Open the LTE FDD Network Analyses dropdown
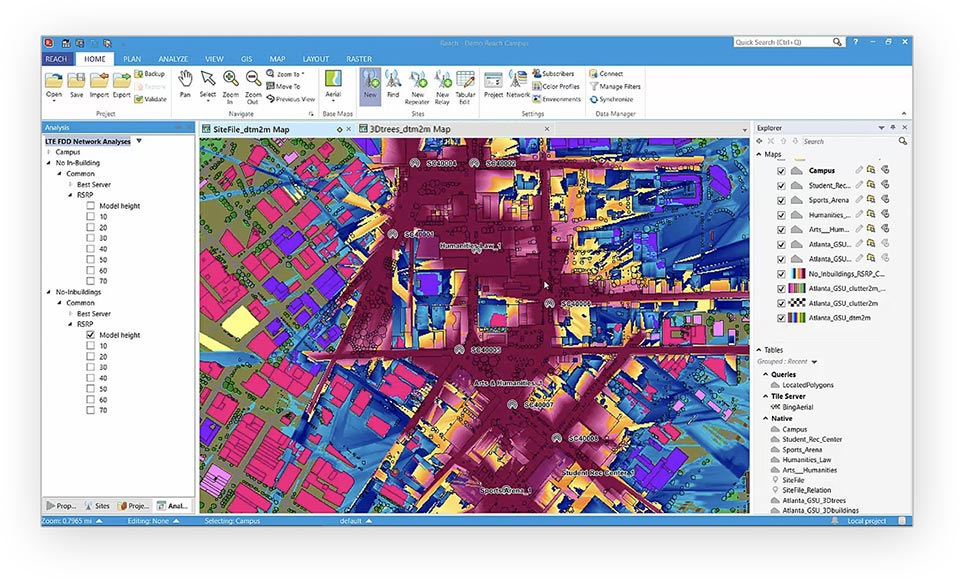Screen dimensions: 960x579 point(140,141)
